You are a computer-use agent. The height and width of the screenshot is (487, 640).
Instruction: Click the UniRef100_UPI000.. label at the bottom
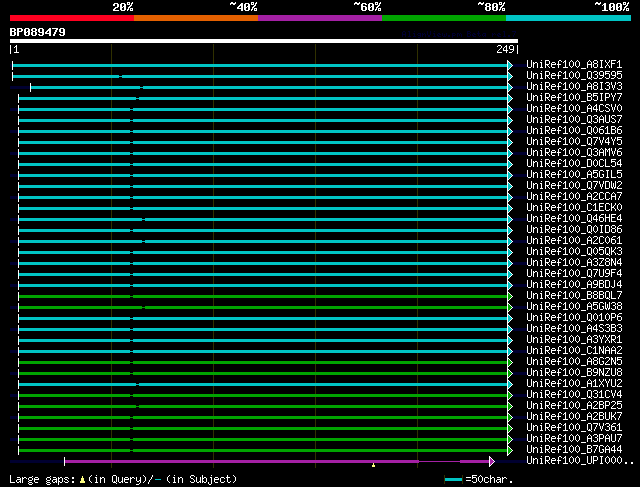click(579, 461)
